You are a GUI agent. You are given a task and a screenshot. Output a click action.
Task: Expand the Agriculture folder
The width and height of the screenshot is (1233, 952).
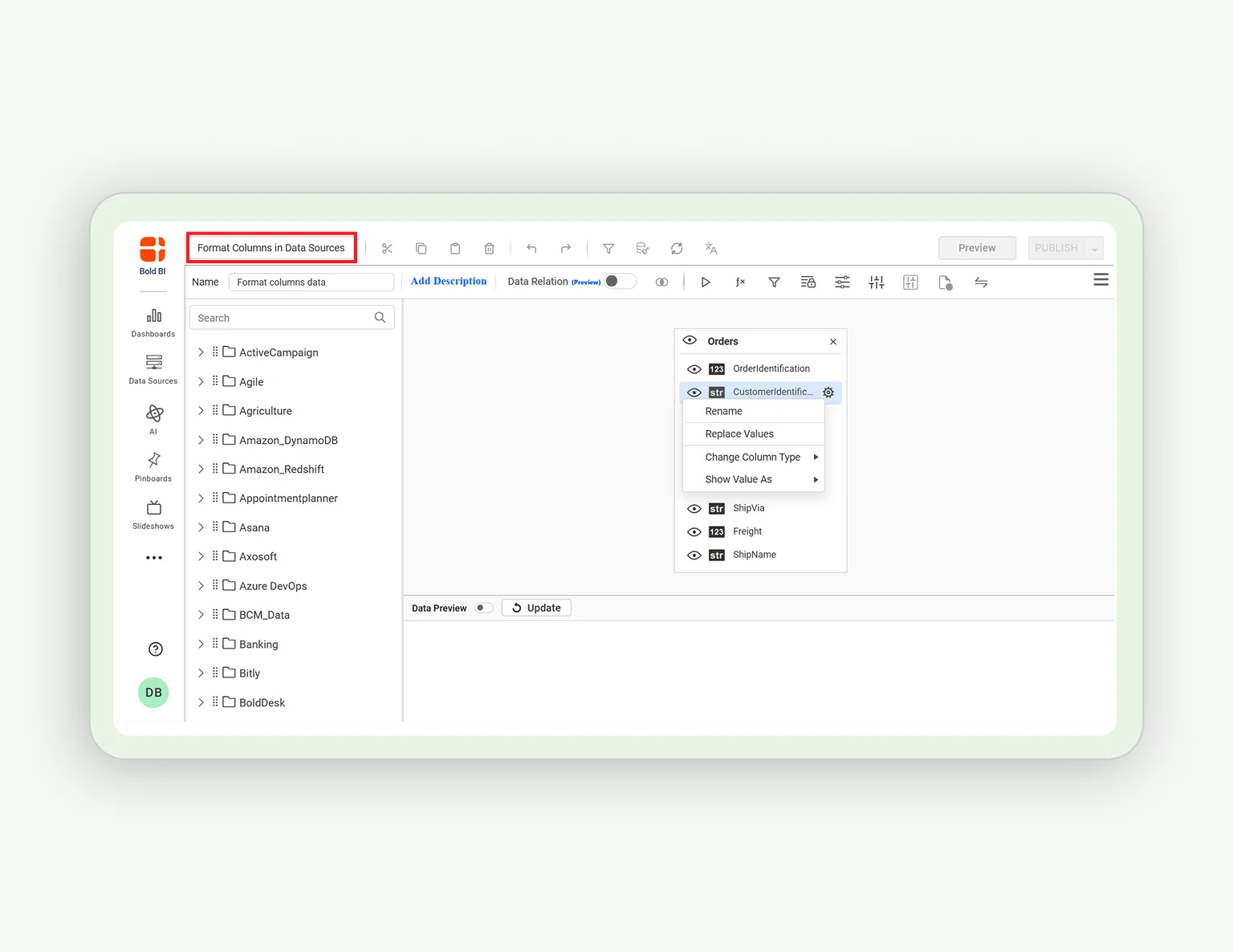coord(201,410)
